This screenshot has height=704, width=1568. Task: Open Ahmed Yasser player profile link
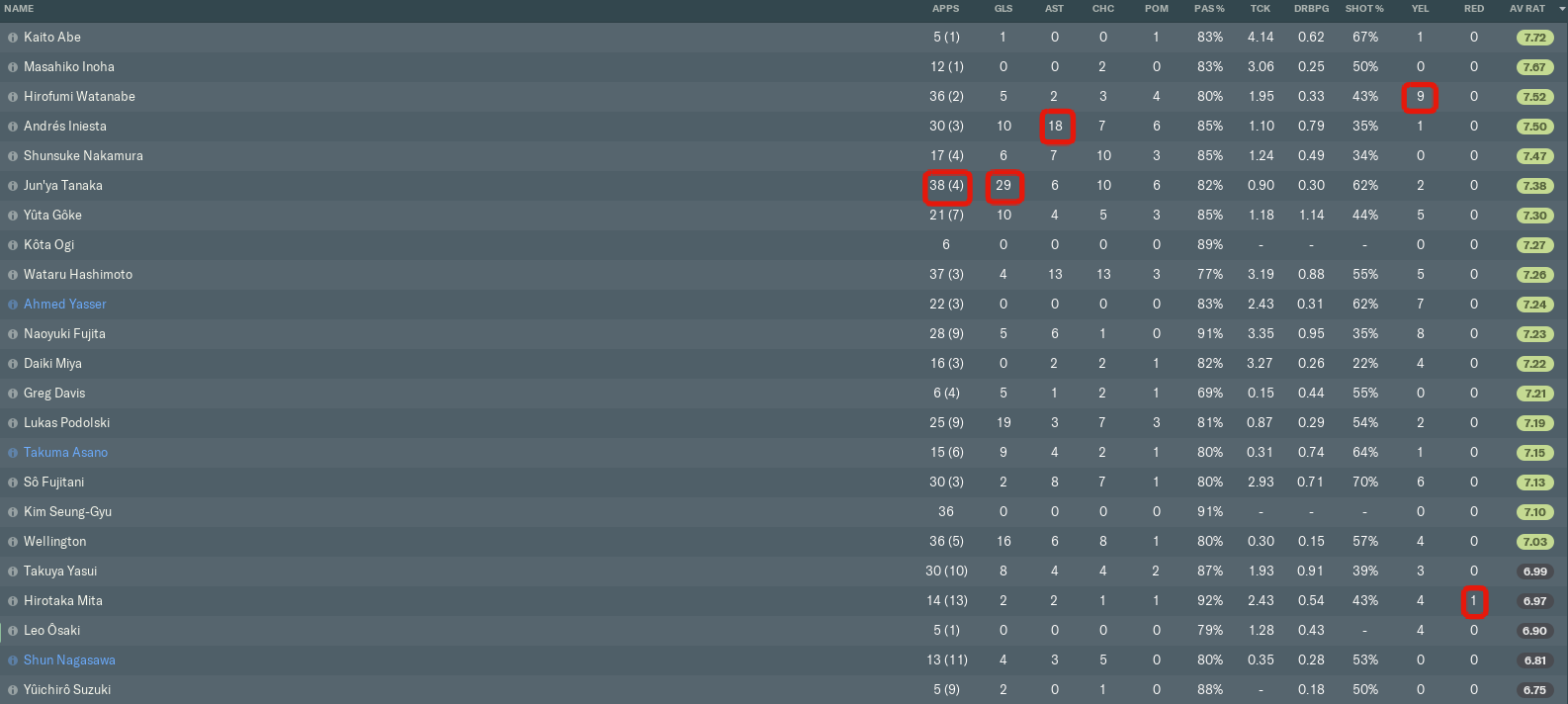click(65, 304)
